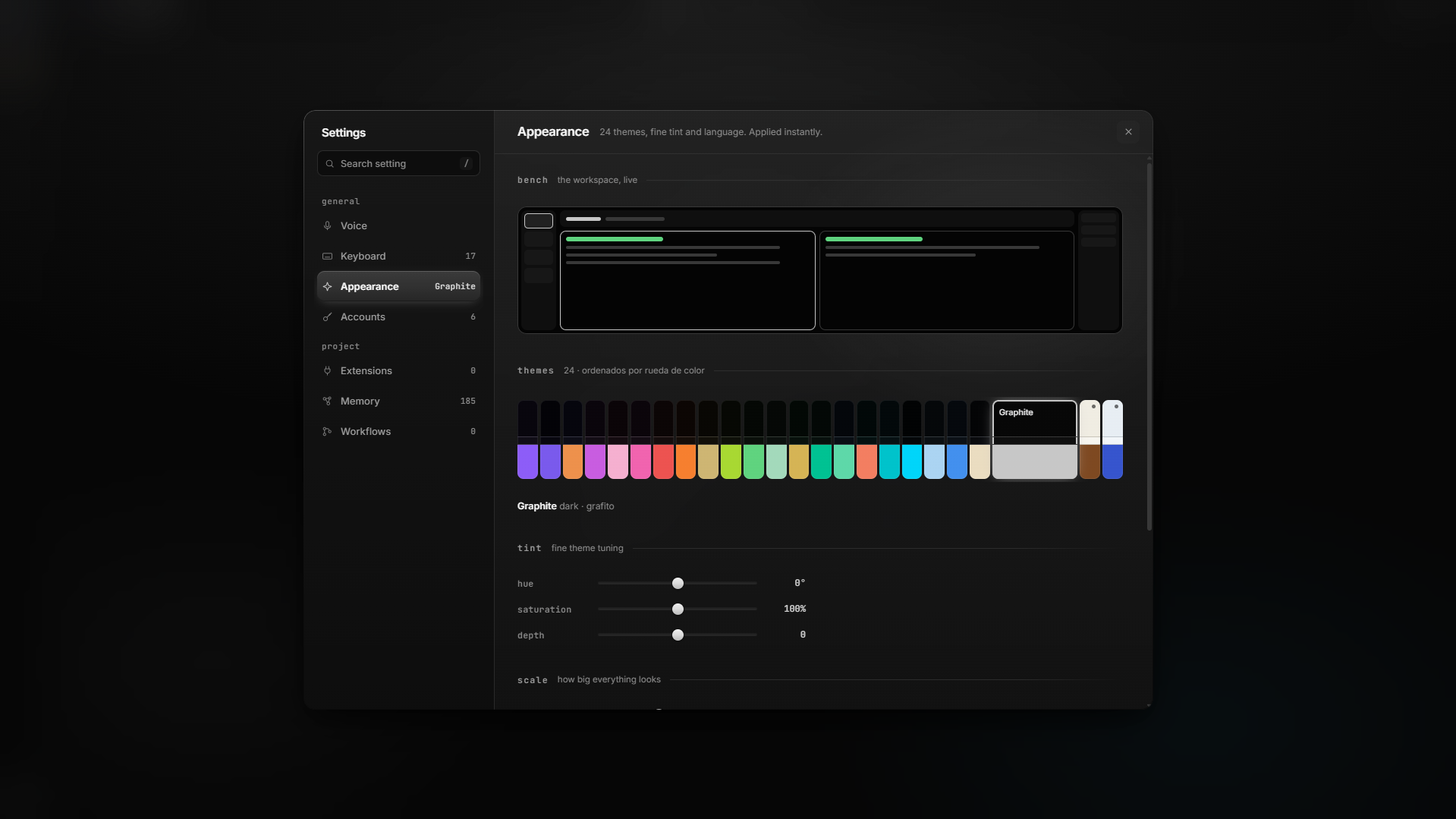This screenshot has width=1456, height=819.
Task: Open the Keyboard settings section
Action: point(398,256)
